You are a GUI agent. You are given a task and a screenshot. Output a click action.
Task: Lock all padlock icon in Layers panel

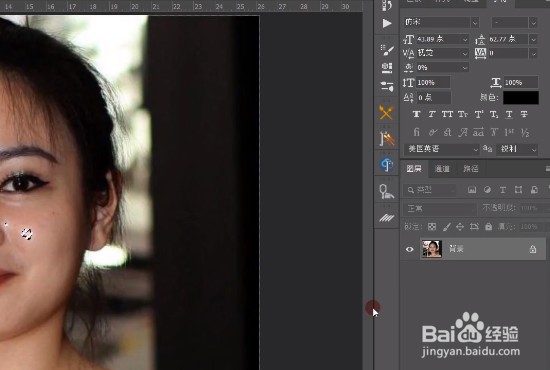point(488,227)
